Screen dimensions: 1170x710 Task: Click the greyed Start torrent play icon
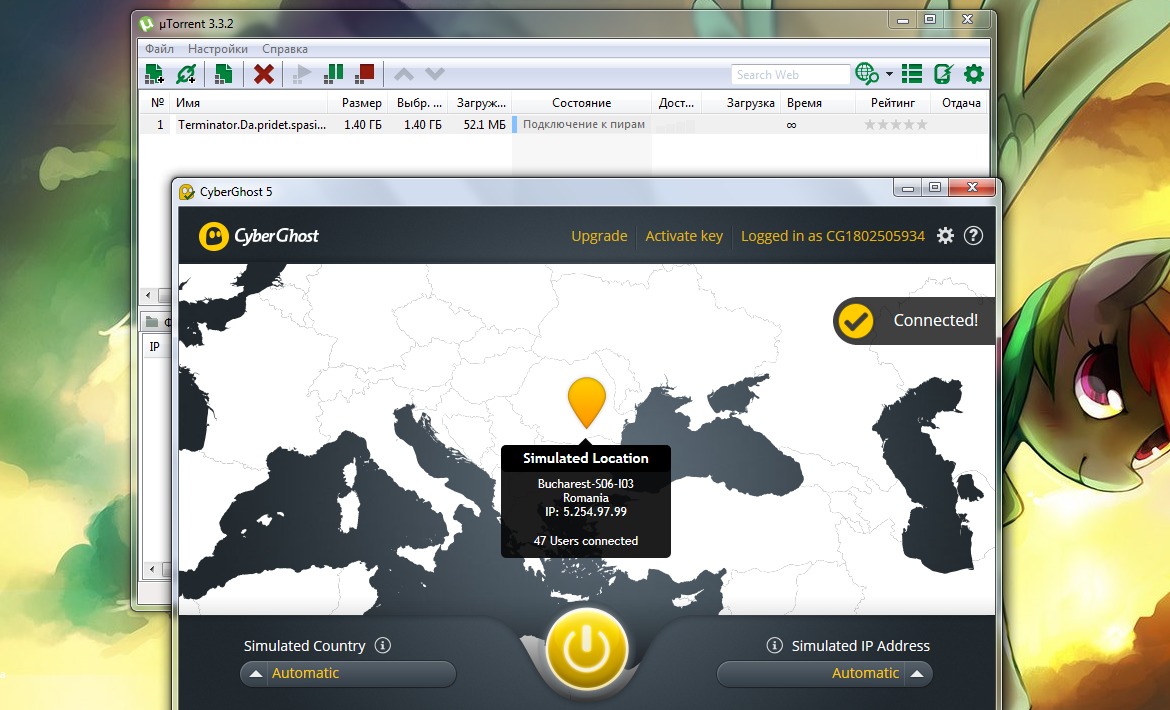(302, 74)
